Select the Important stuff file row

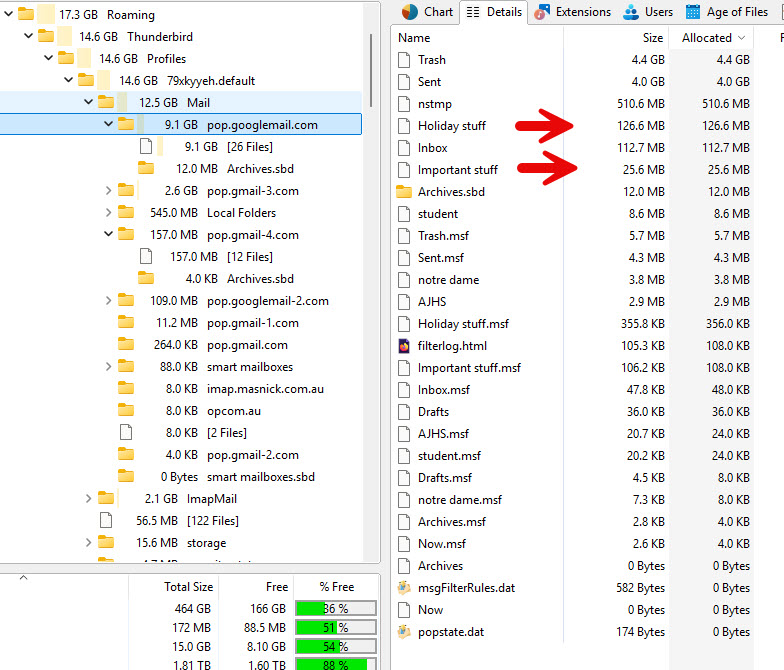(574, 170)
